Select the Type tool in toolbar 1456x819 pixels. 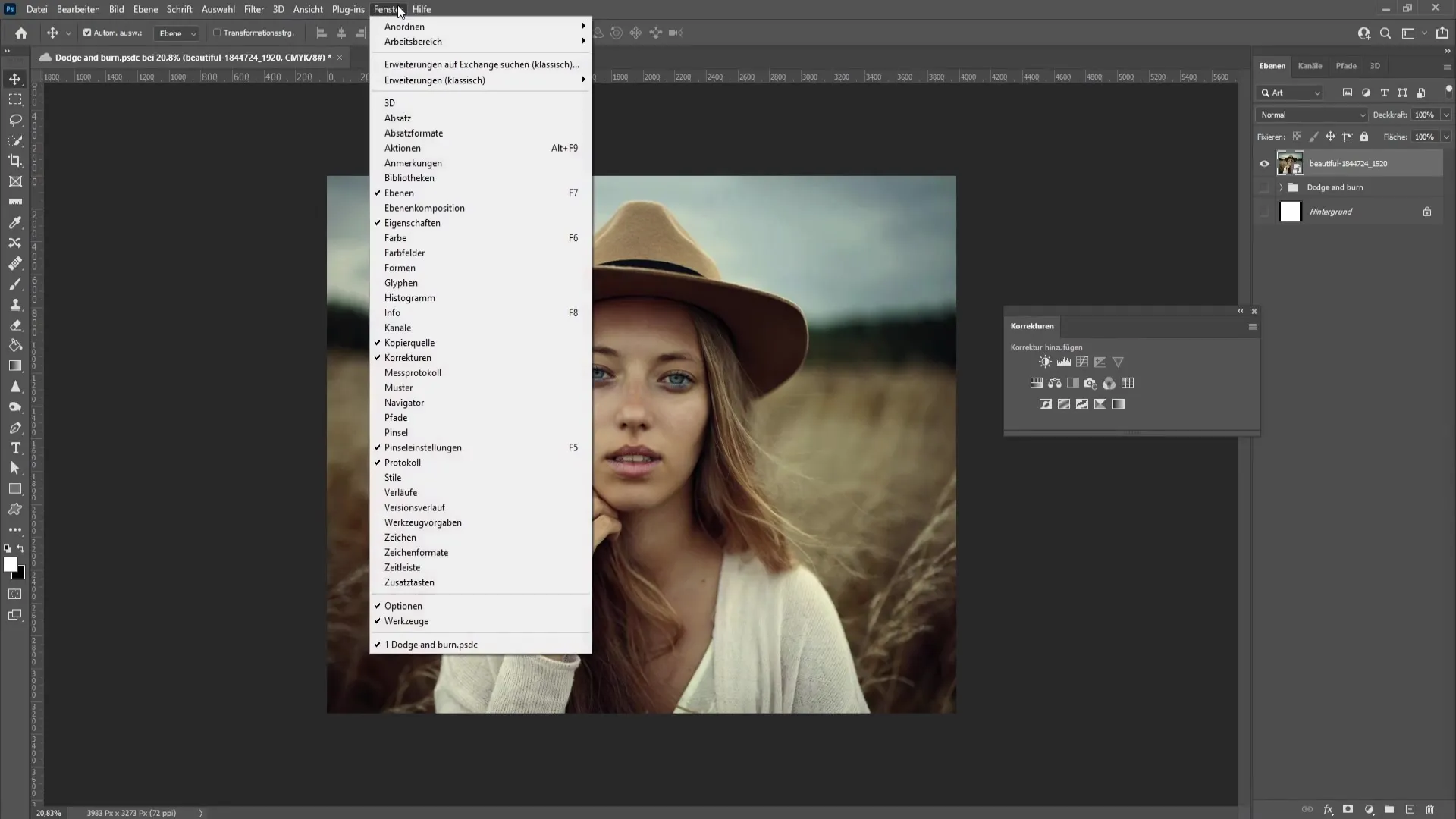[15, 450]
